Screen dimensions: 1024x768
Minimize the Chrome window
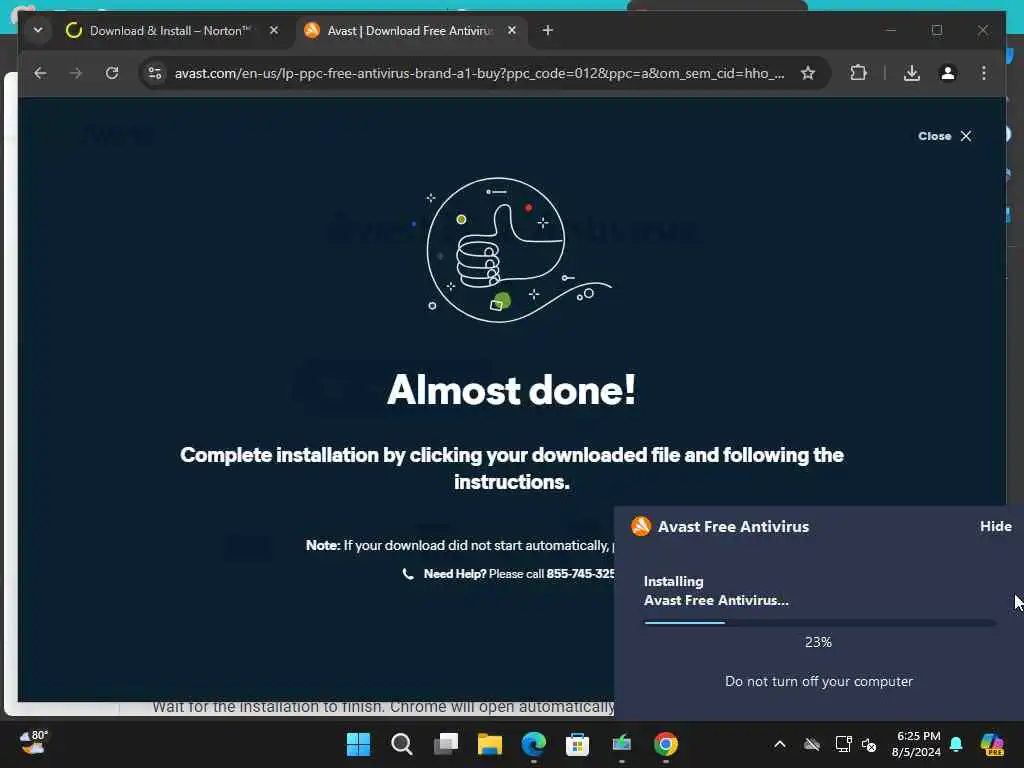coord(891,30)
